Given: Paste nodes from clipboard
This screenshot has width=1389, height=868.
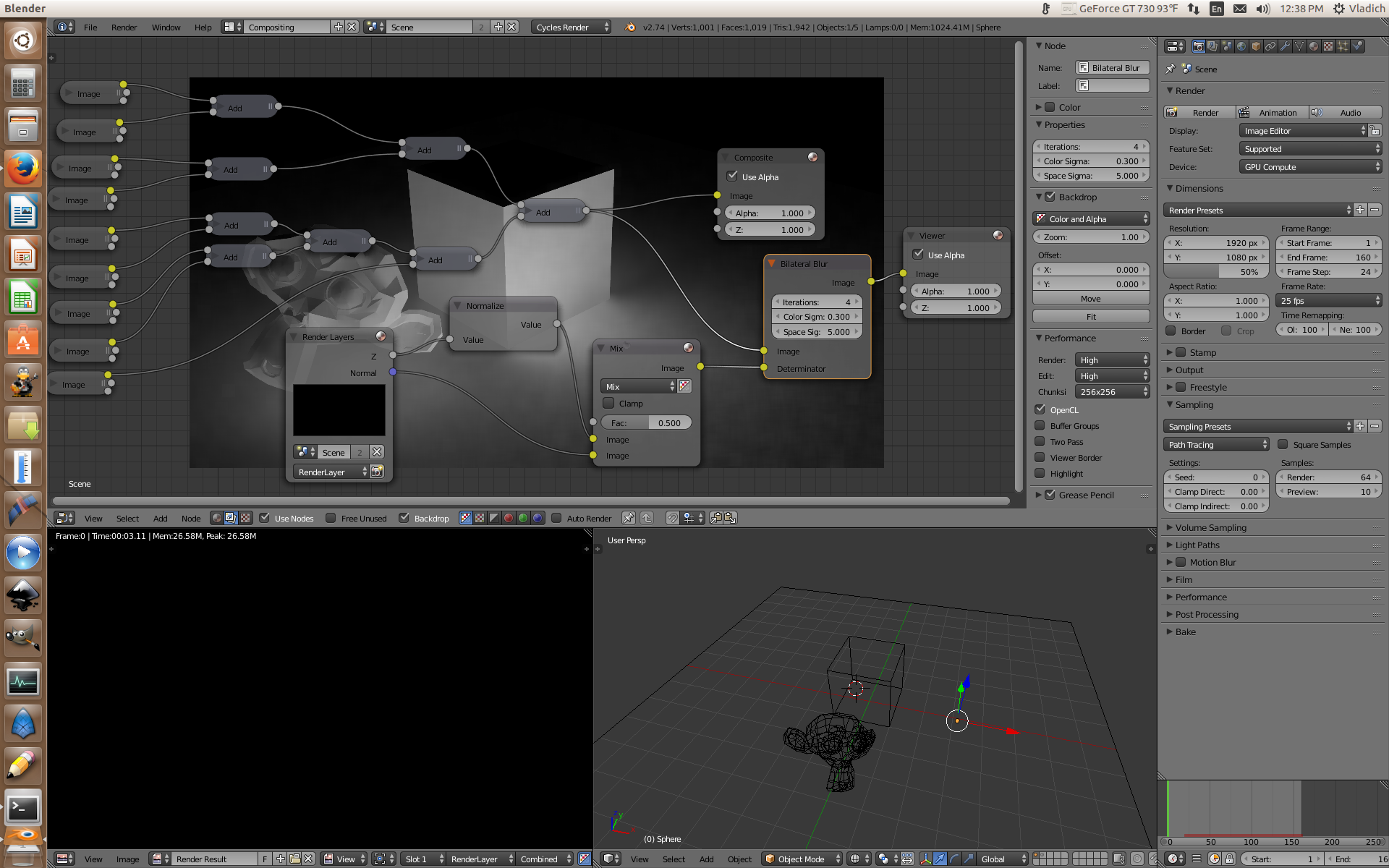Looking at the screenshot, I should pos(731,518).
